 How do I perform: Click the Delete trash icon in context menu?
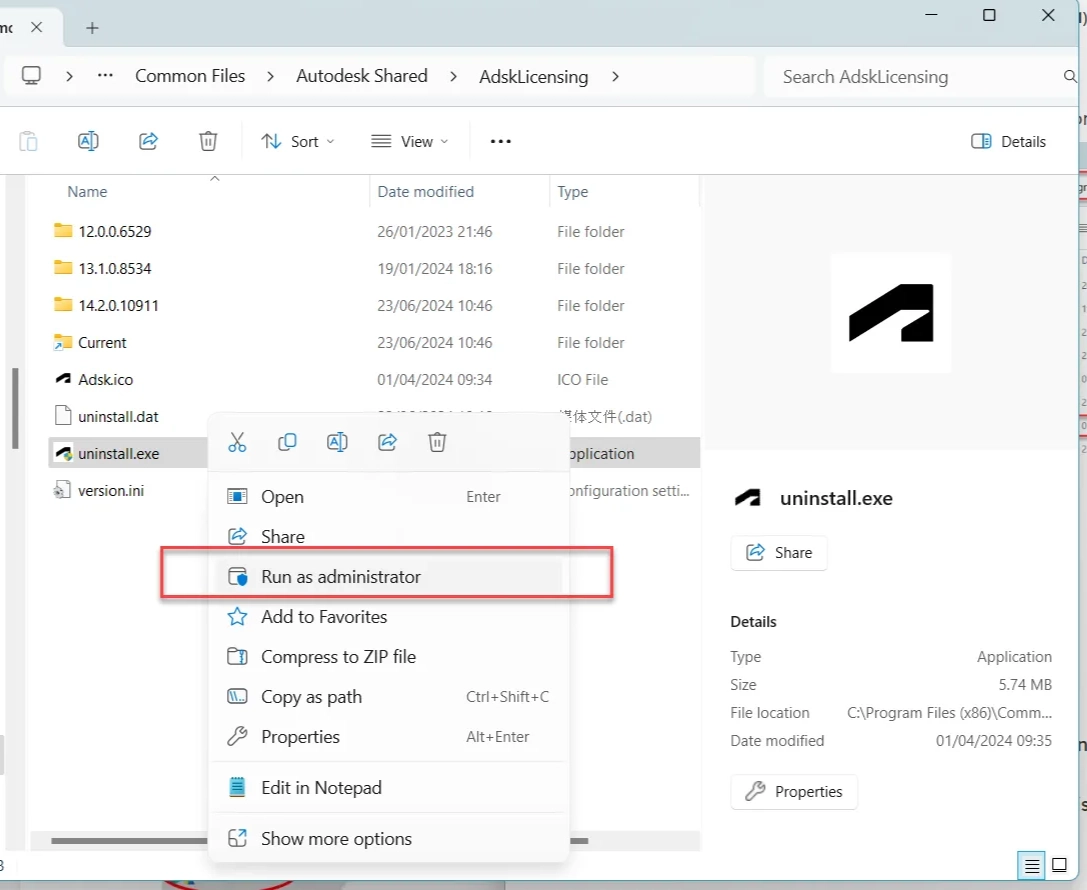click(x=437, y=442)
